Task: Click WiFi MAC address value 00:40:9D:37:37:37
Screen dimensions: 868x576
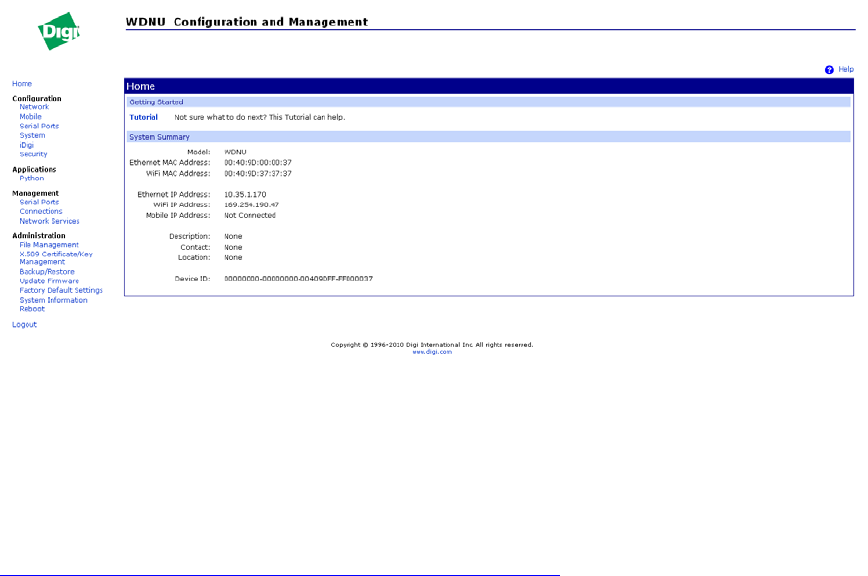Action: click(258, 174)
